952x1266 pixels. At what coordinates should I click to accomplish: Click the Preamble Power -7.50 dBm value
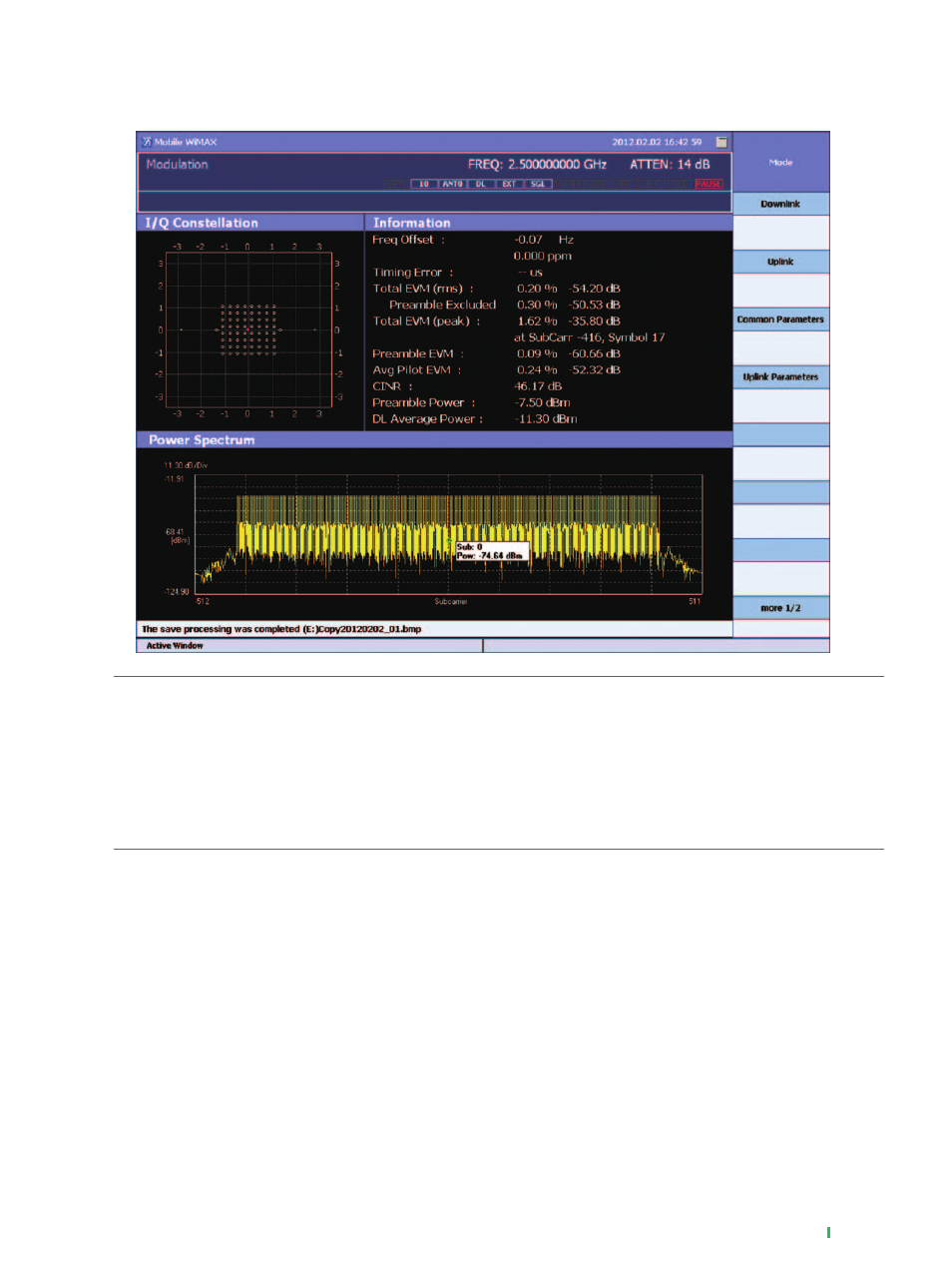[543, 402]
